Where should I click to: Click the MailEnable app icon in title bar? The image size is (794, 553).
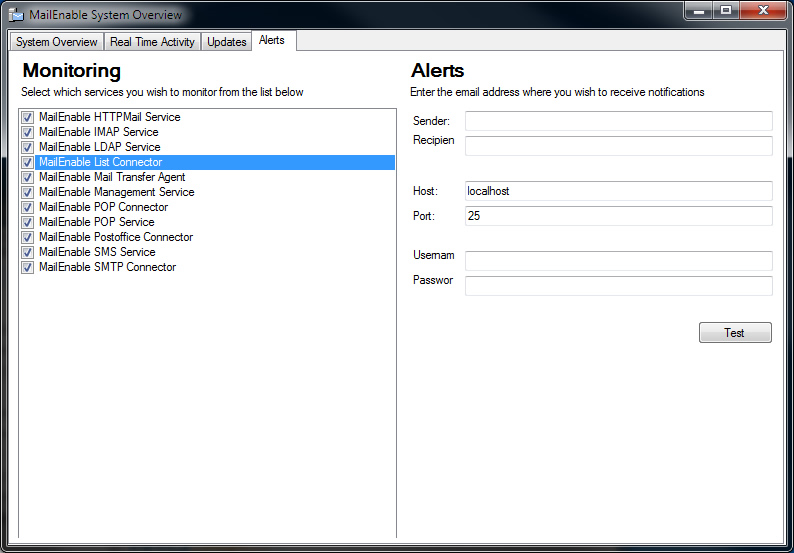(16, 15)
